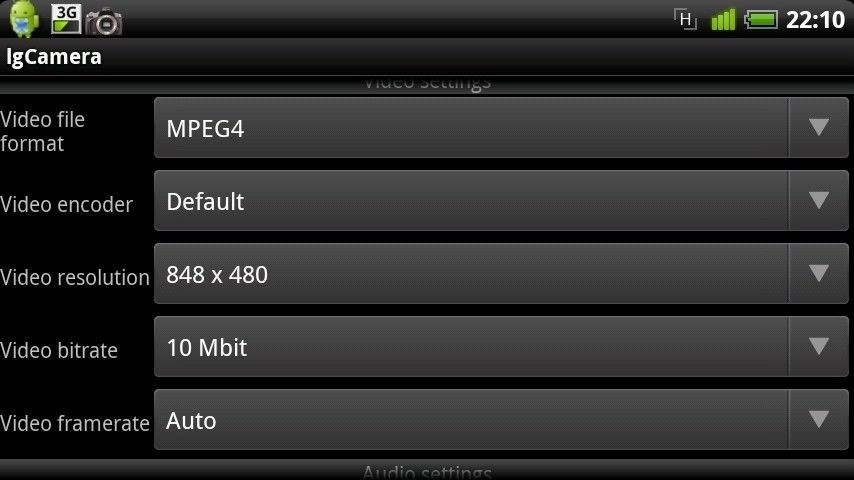854x480 pixels.
Task: Tap the green signal strength bars
Action: 723,20
